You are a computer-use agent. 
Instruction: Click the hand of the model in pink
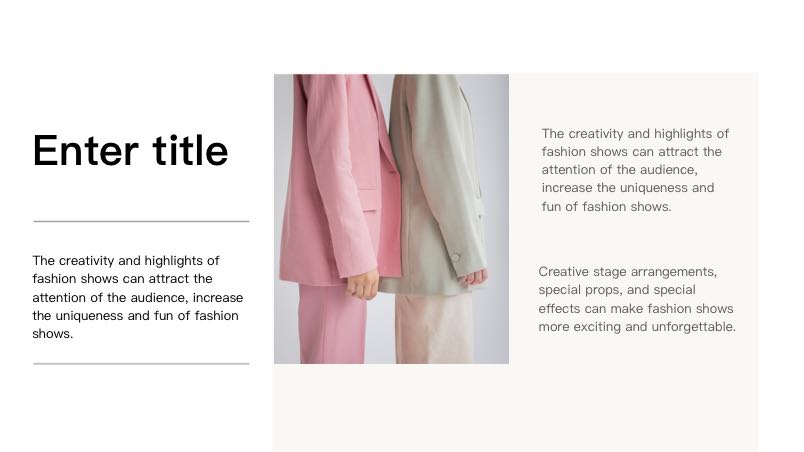(x=363, y=284)
